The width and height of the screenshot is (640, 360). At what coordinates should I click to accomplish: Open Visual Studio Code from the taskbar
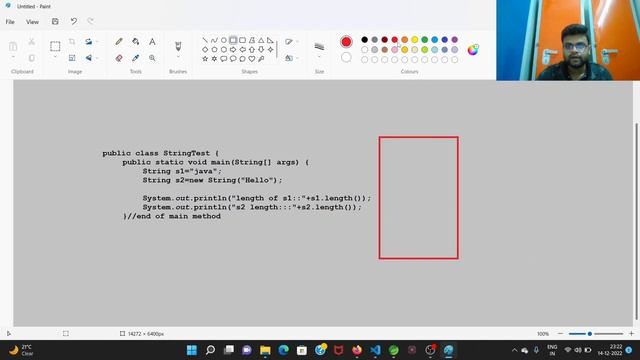[x=375, y=350]
